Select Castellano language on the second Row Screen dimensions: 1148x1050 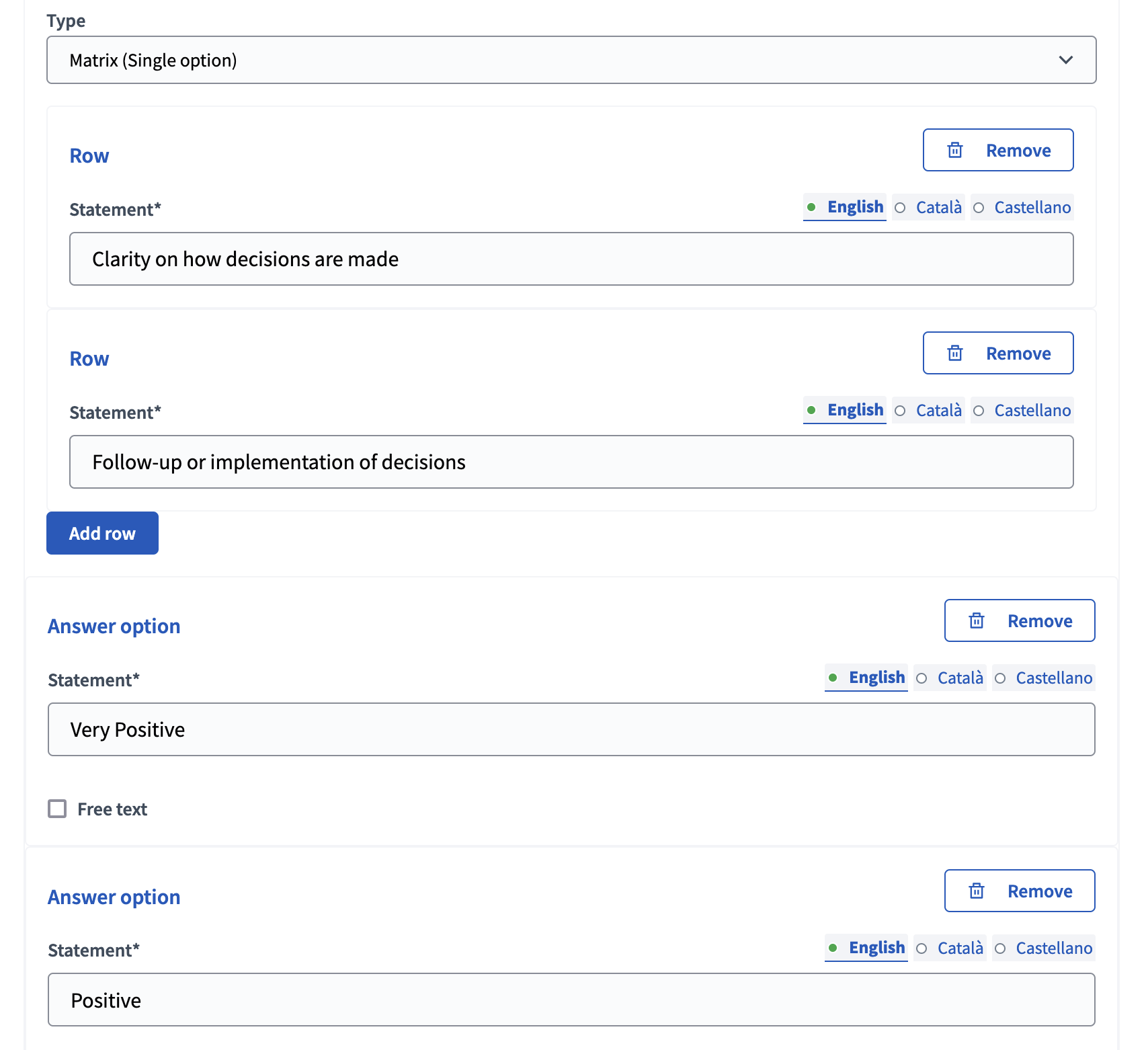click(x=1032, y=410)
